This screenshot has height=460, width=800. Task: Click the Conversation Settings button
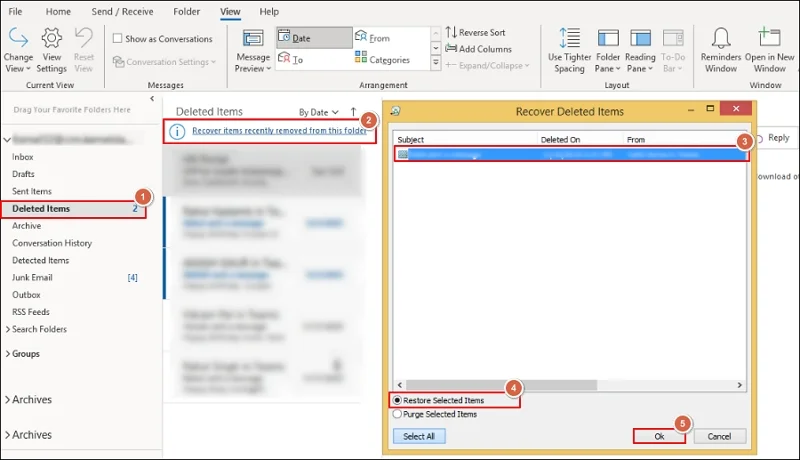coord(164,62)
